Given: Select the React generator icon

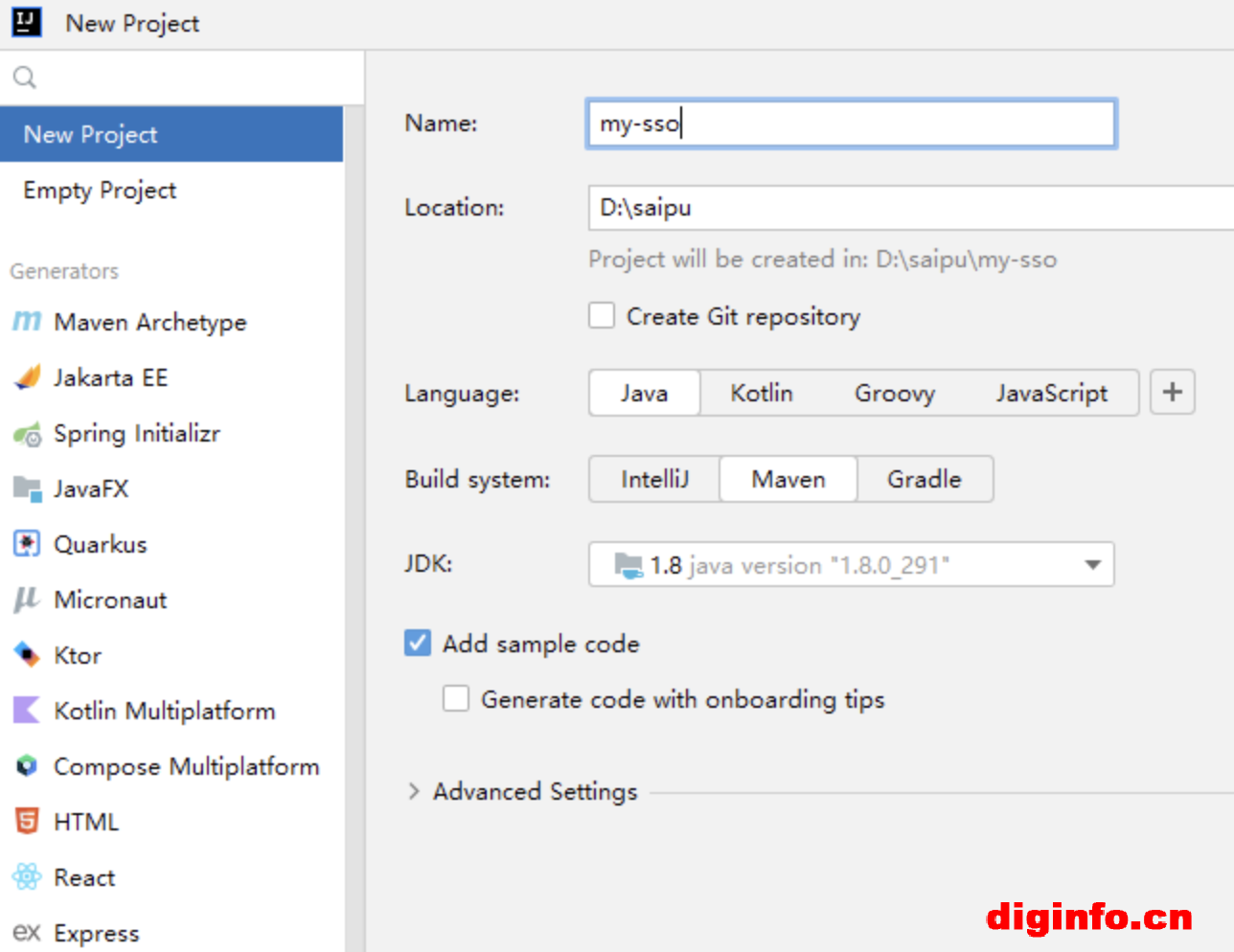Looking at the screenshot, I should pos(27,877).
